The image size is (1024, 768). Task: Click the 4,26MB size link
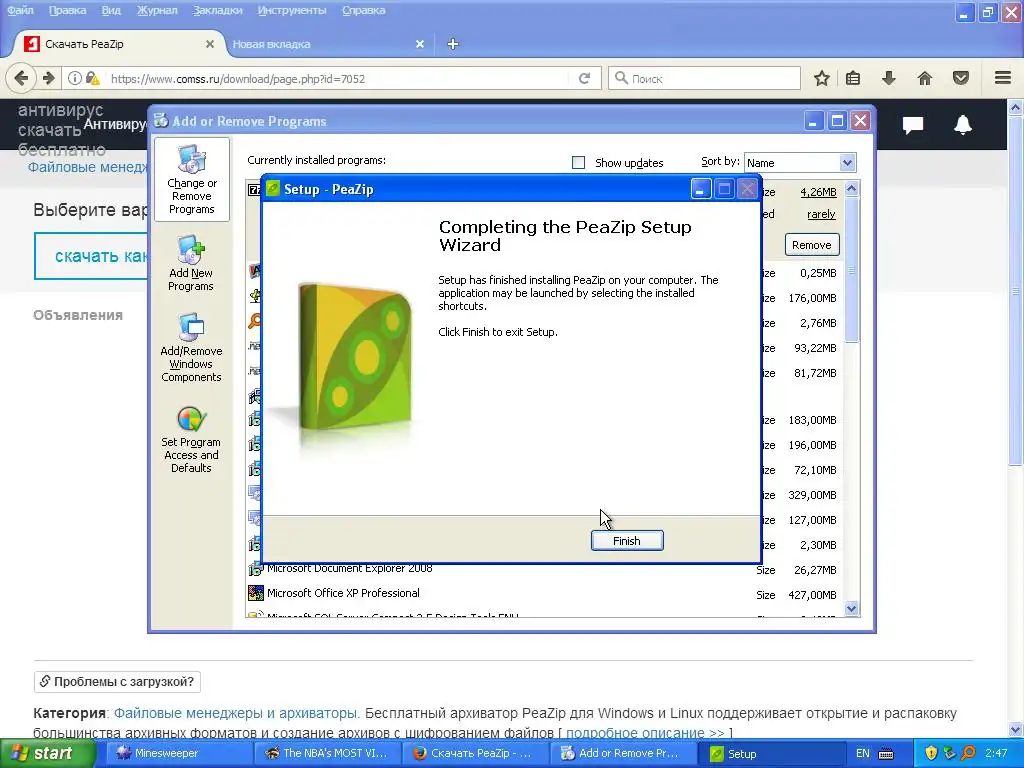click(x=818, y=192)
